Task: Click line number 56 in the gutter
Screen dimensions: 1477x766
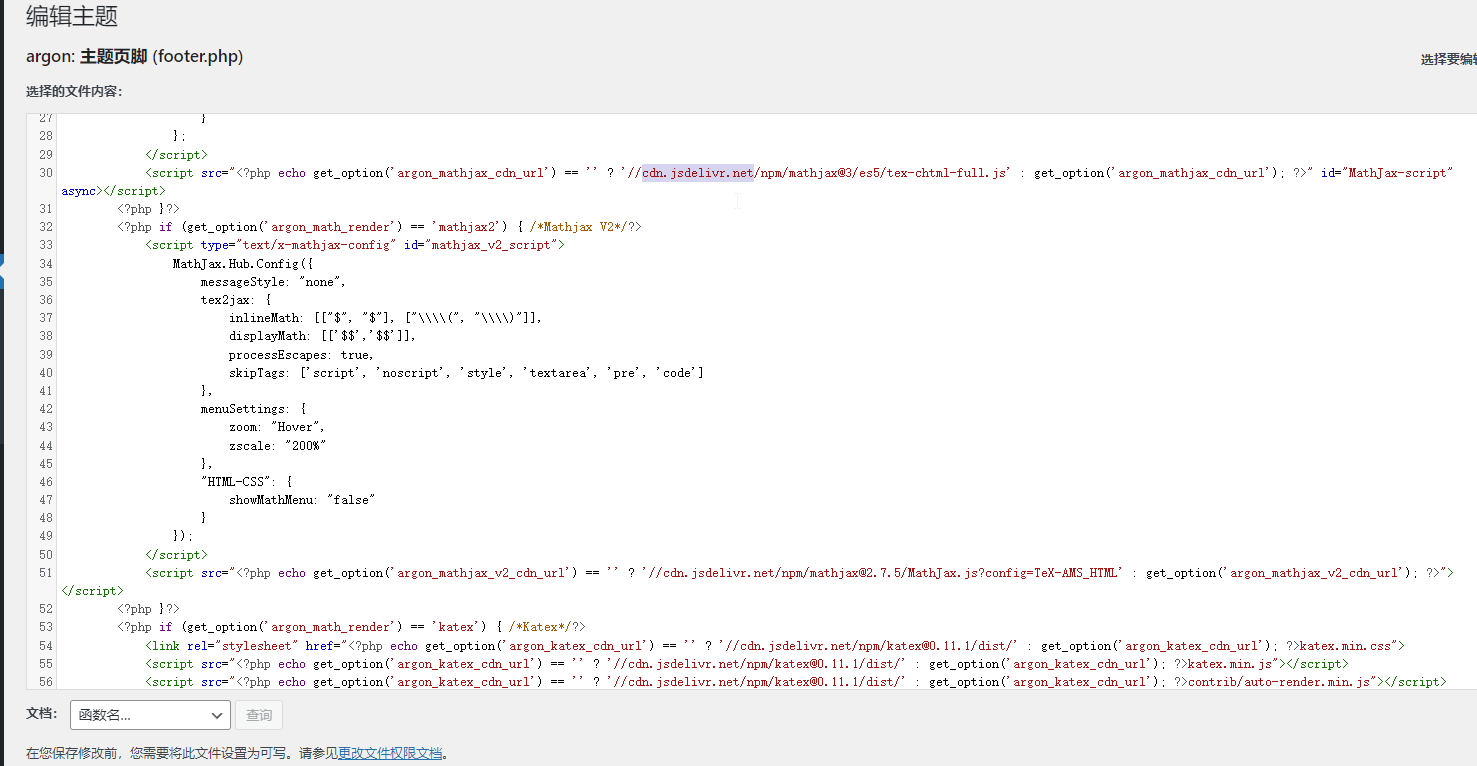Action: (46, 682)
